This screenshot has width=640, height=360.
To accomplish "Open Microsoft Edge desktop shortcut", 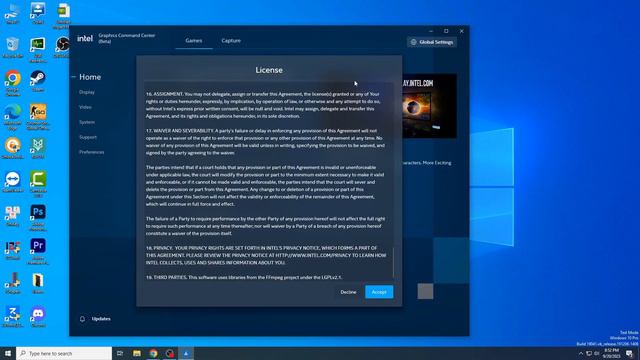I will (x=13, y=116).
